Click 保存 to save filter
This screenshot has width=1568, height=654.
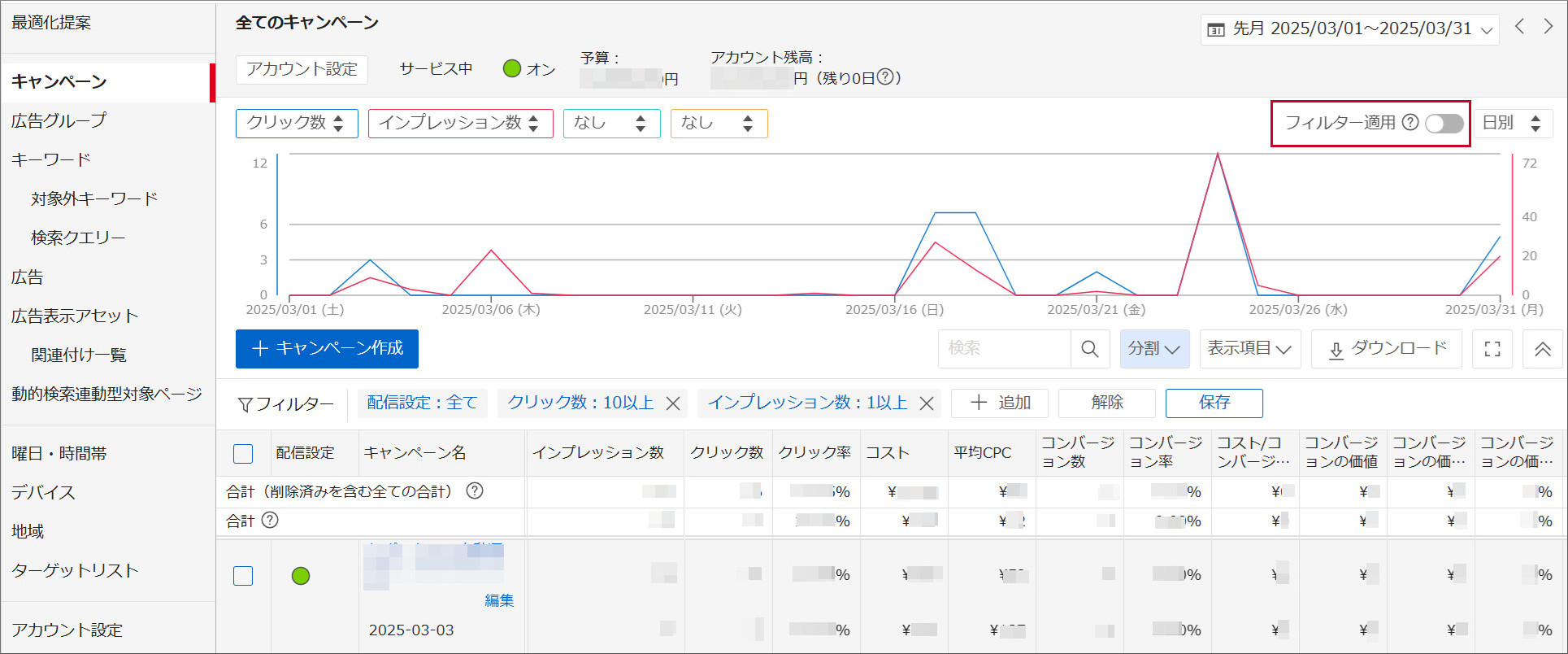(1214, 403)
